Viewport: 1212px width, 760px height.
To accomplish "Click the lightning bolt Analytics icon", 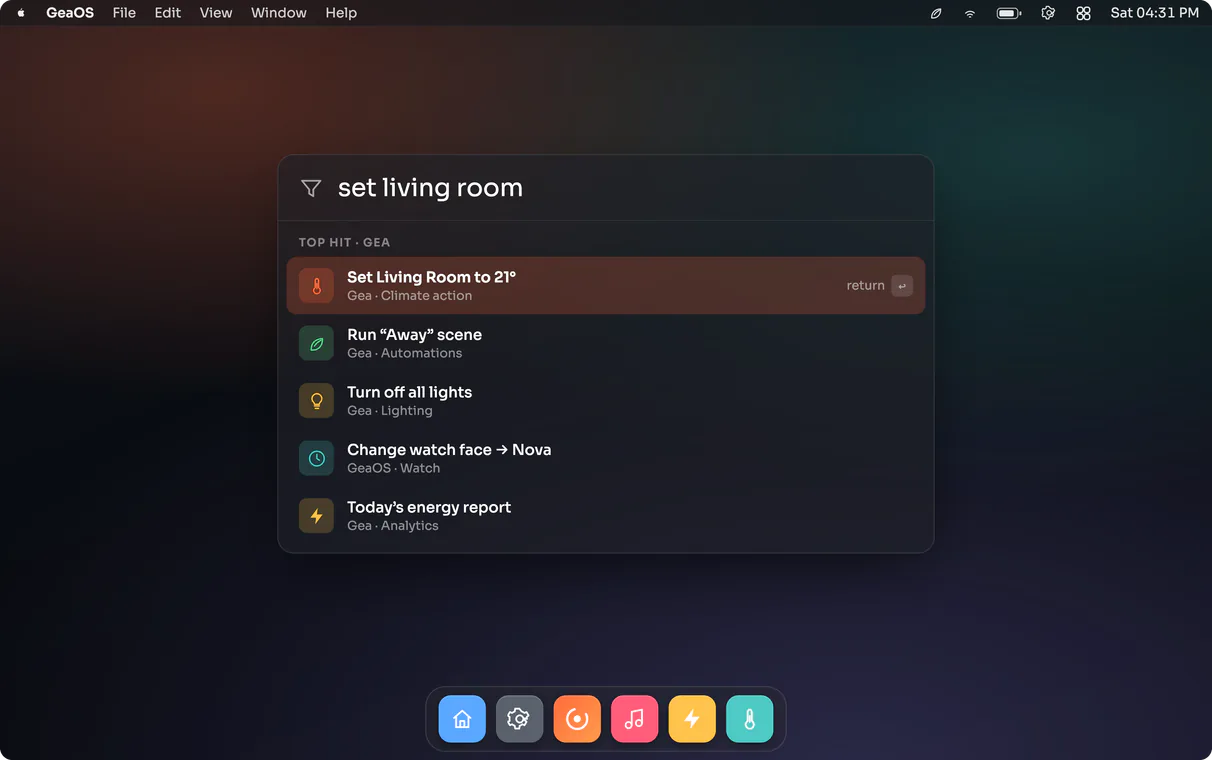I will tap(316, 516).
